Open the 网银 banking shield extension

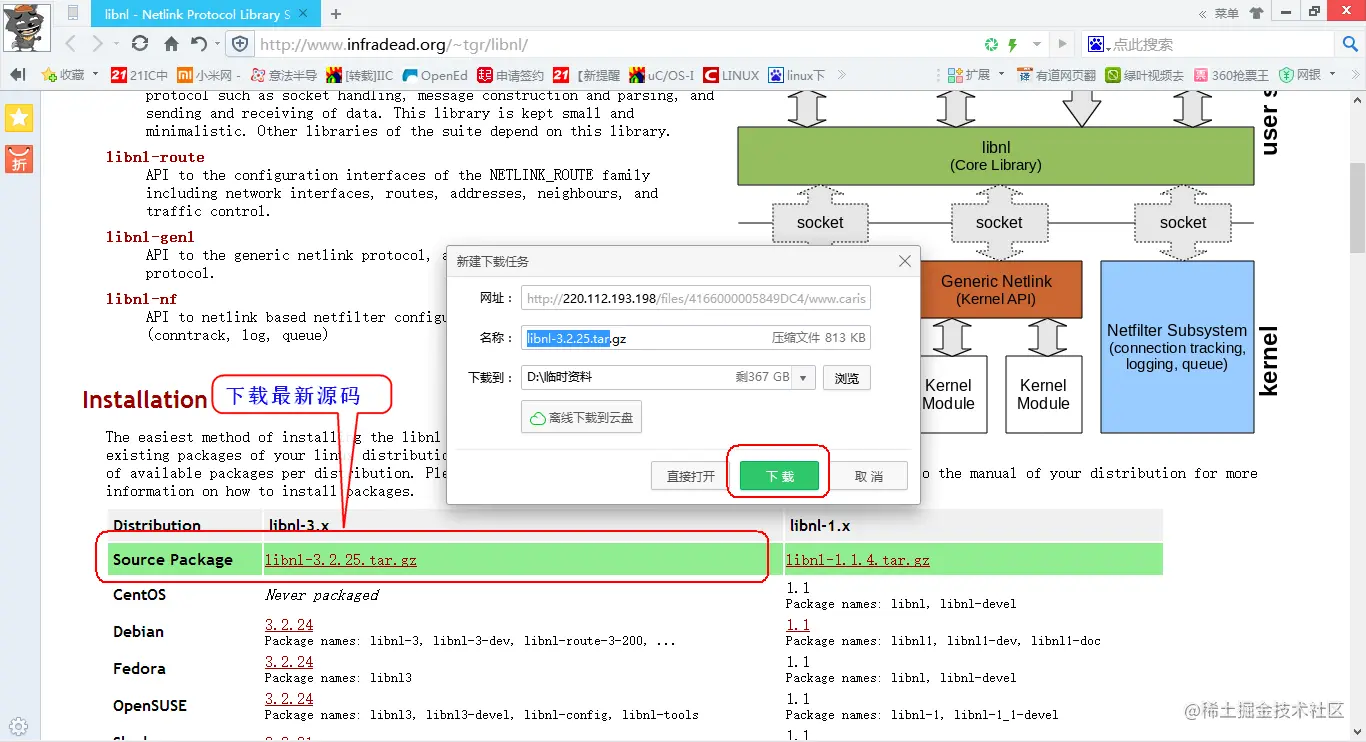pyautogui.click(x=1301, y=75)
